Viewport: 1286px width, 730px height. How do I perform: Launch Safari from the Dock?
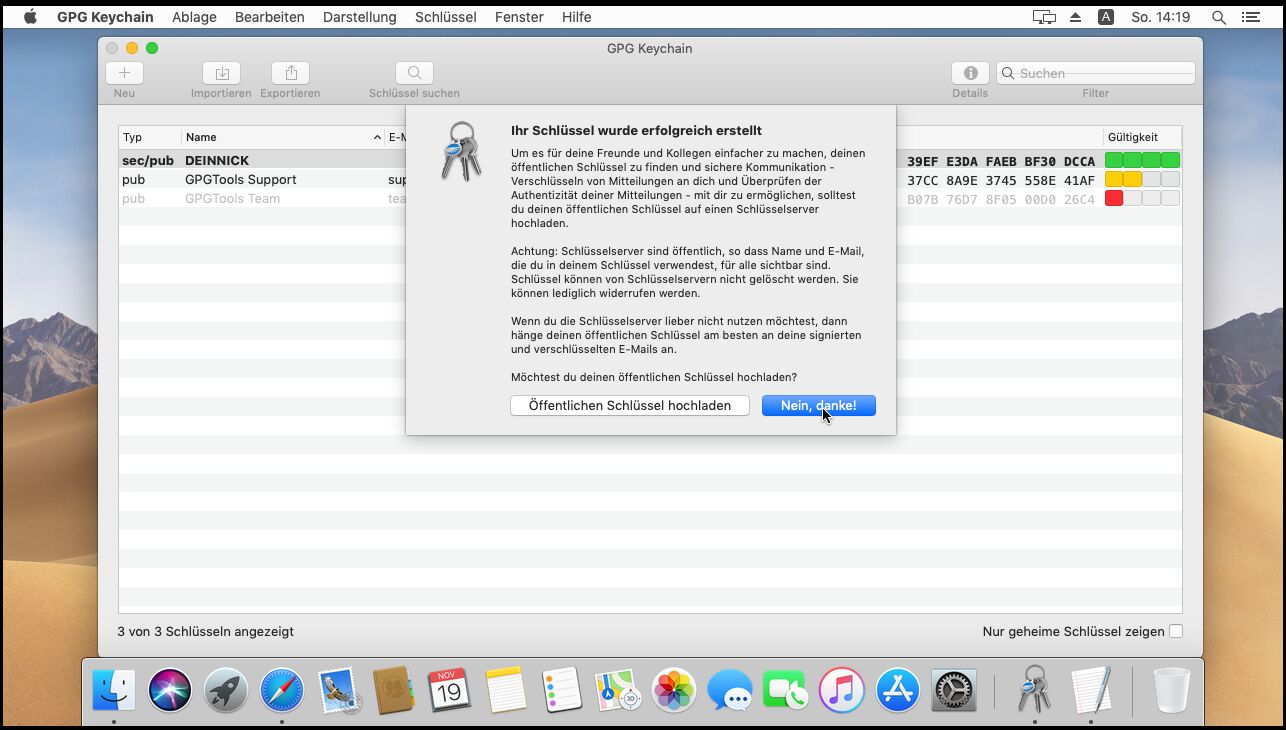pos(281,690)
